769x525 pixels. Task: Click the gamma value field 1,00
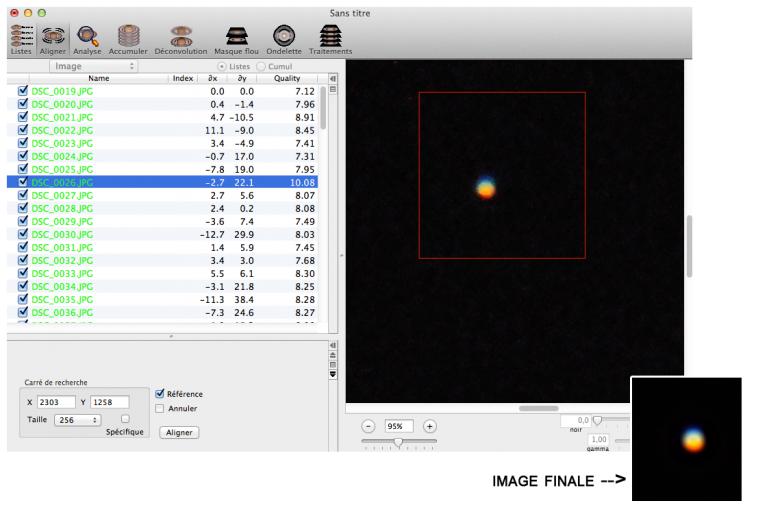click(x=599, y=440)
